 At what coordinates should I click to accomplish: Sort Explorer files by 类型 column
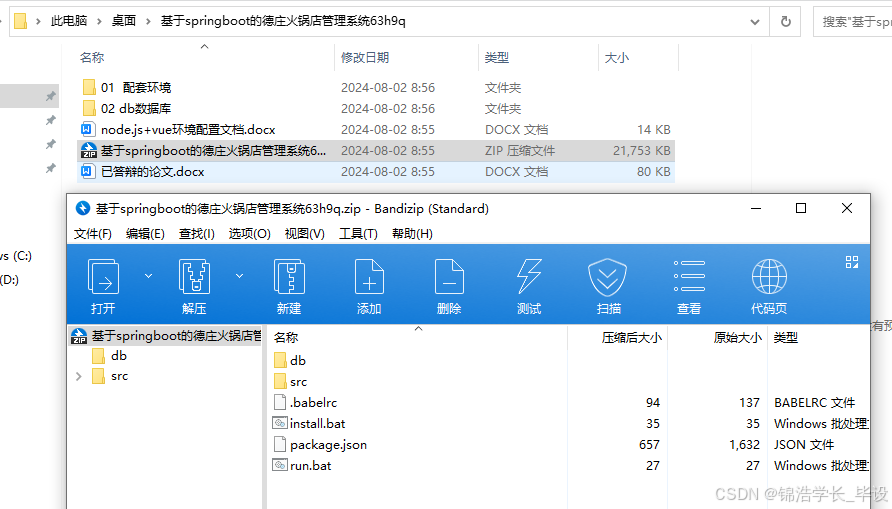coord(497,57)
